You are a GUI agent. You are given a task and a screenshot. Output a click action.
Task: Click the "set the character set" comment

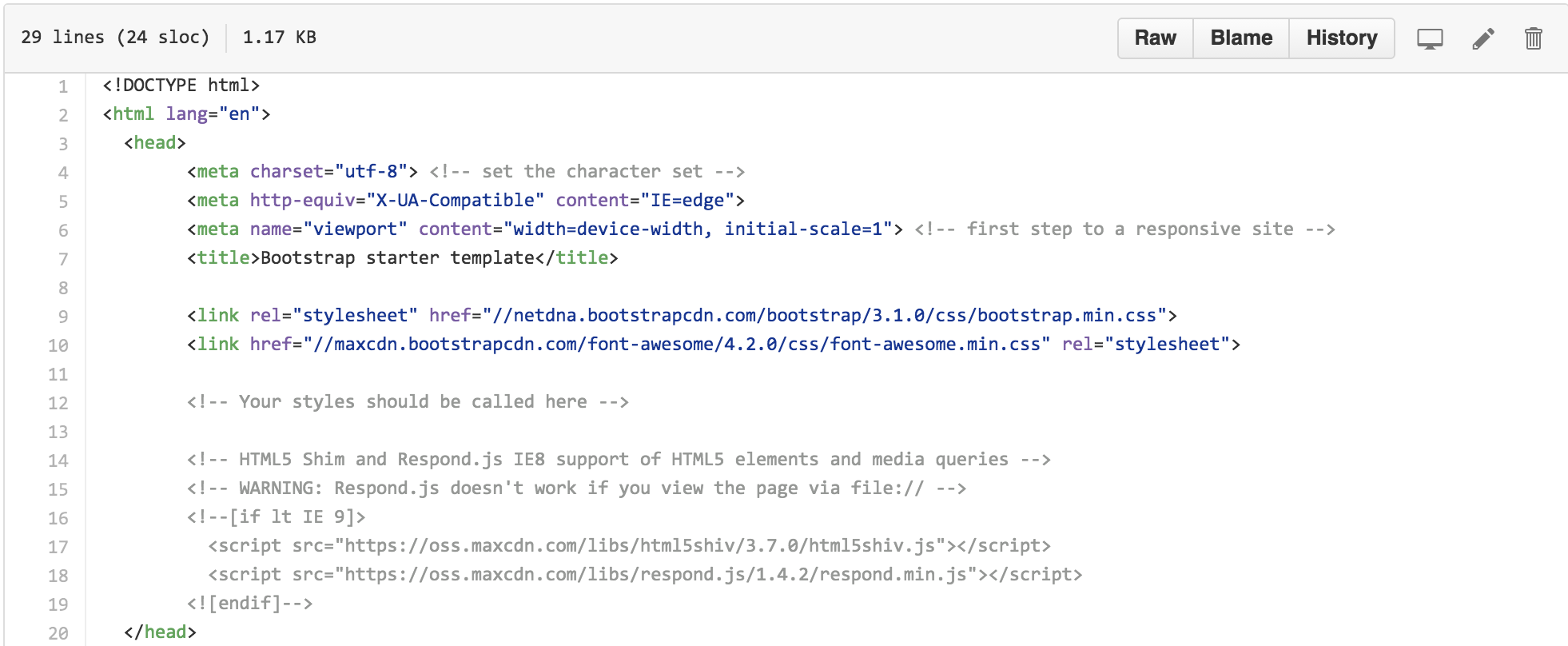[587, 172]
